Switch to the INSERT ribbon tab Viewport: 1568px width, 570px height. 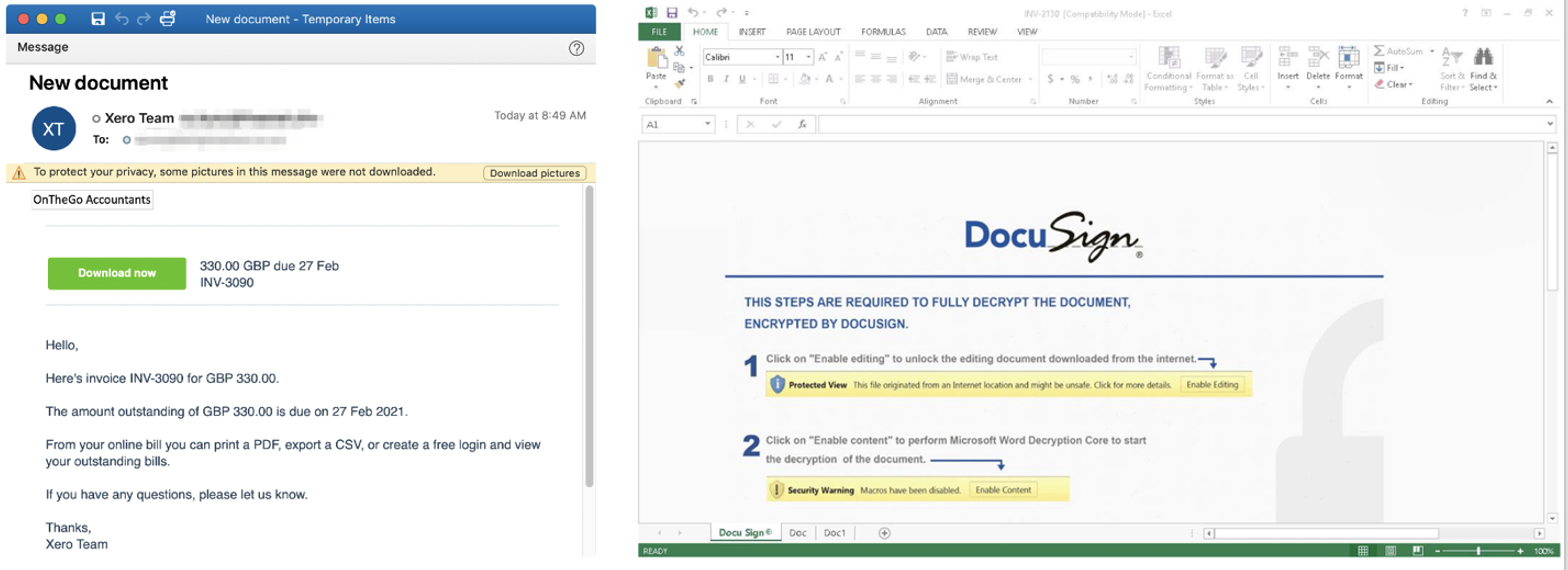(752, 31)
